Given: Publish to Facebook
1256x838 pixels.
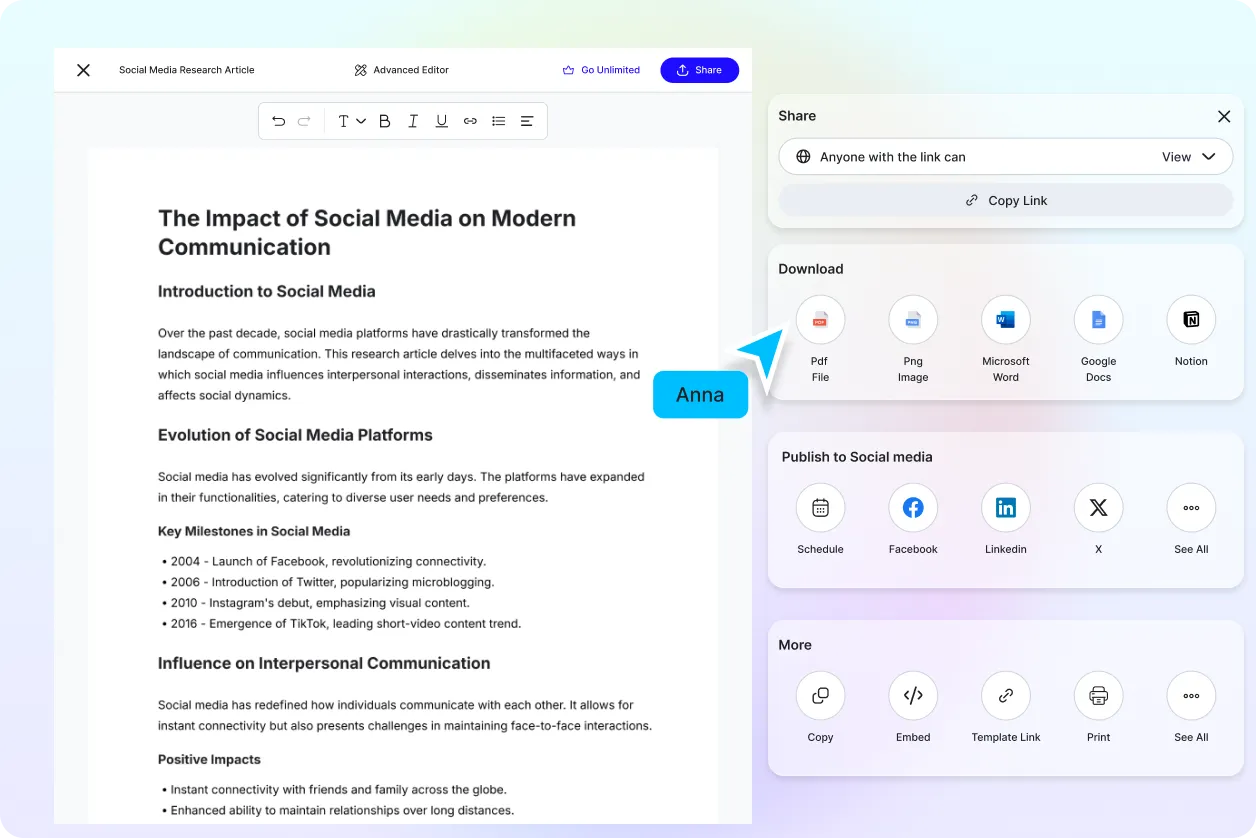Looking at the screenshot, I should point(913,508).
